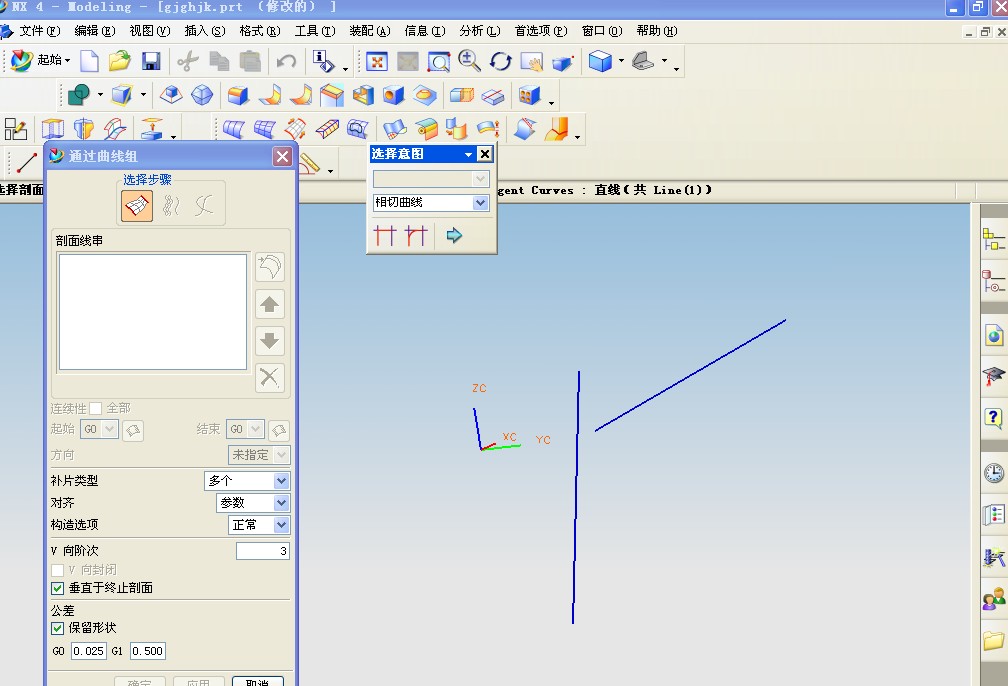Click the Extrude feature icon
Screen dimensions: 1008x686
coord(53,129)
